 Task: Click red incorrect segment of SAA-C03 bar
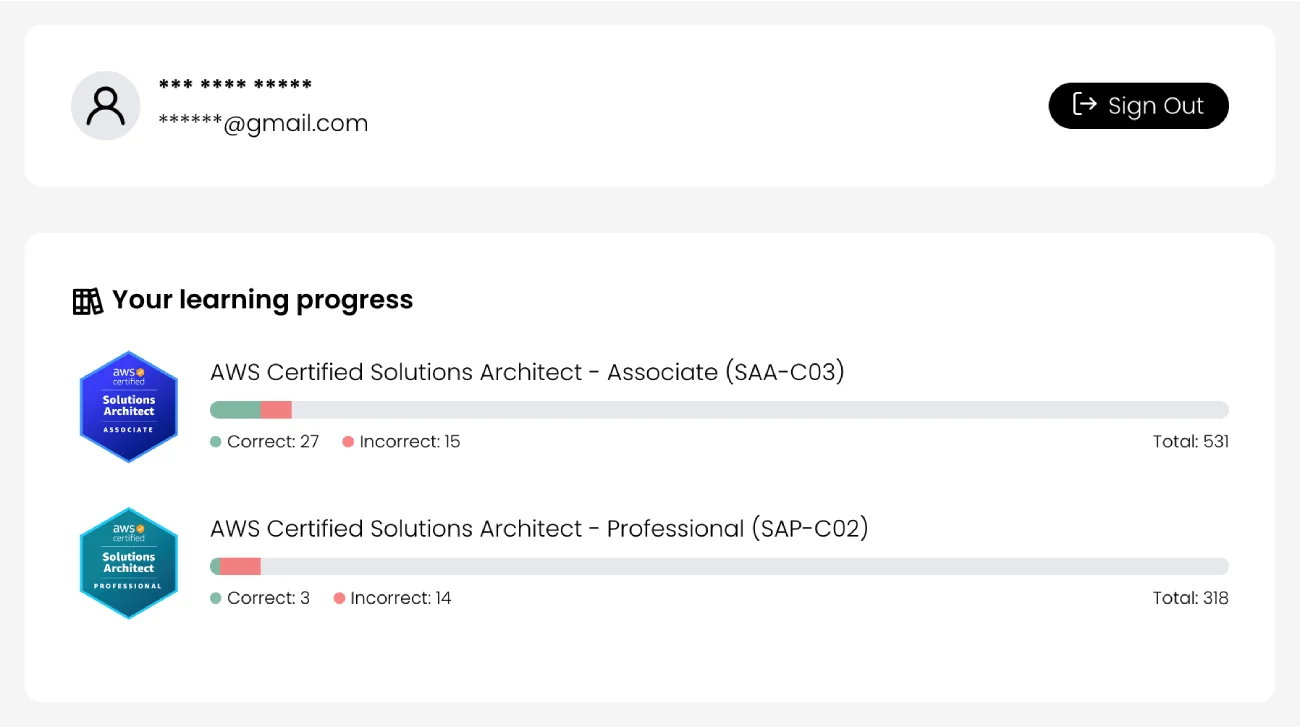point(276,410)
